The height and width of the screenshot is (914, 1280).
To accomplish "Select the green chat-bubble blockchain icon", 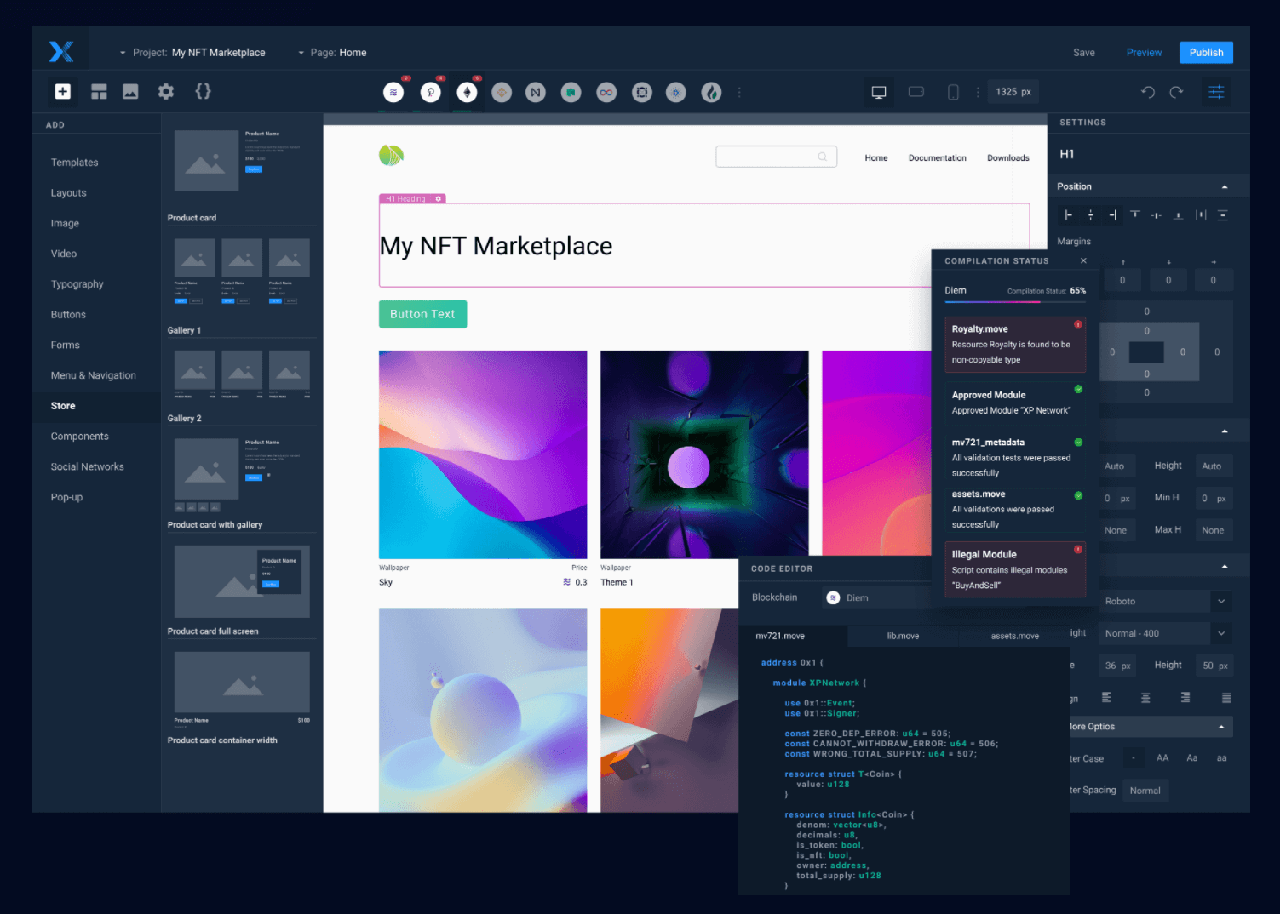I will pos(571,92).
